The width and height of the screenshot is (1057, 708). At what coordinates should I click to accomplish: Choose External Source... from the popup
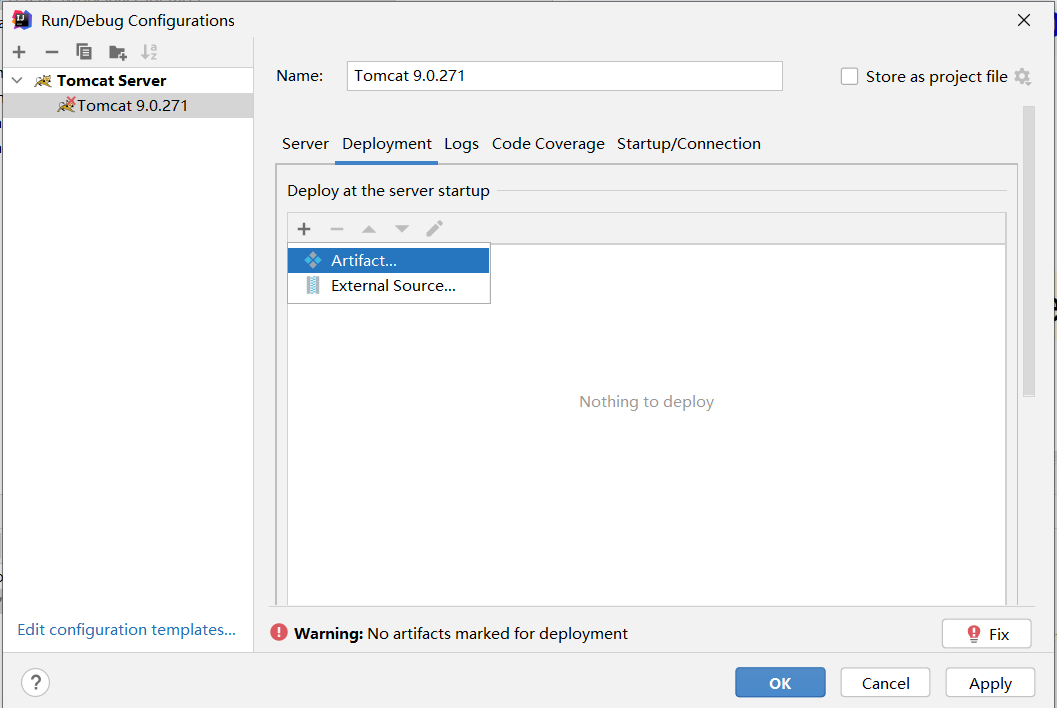pyautogui.click(x=388, y=286)
